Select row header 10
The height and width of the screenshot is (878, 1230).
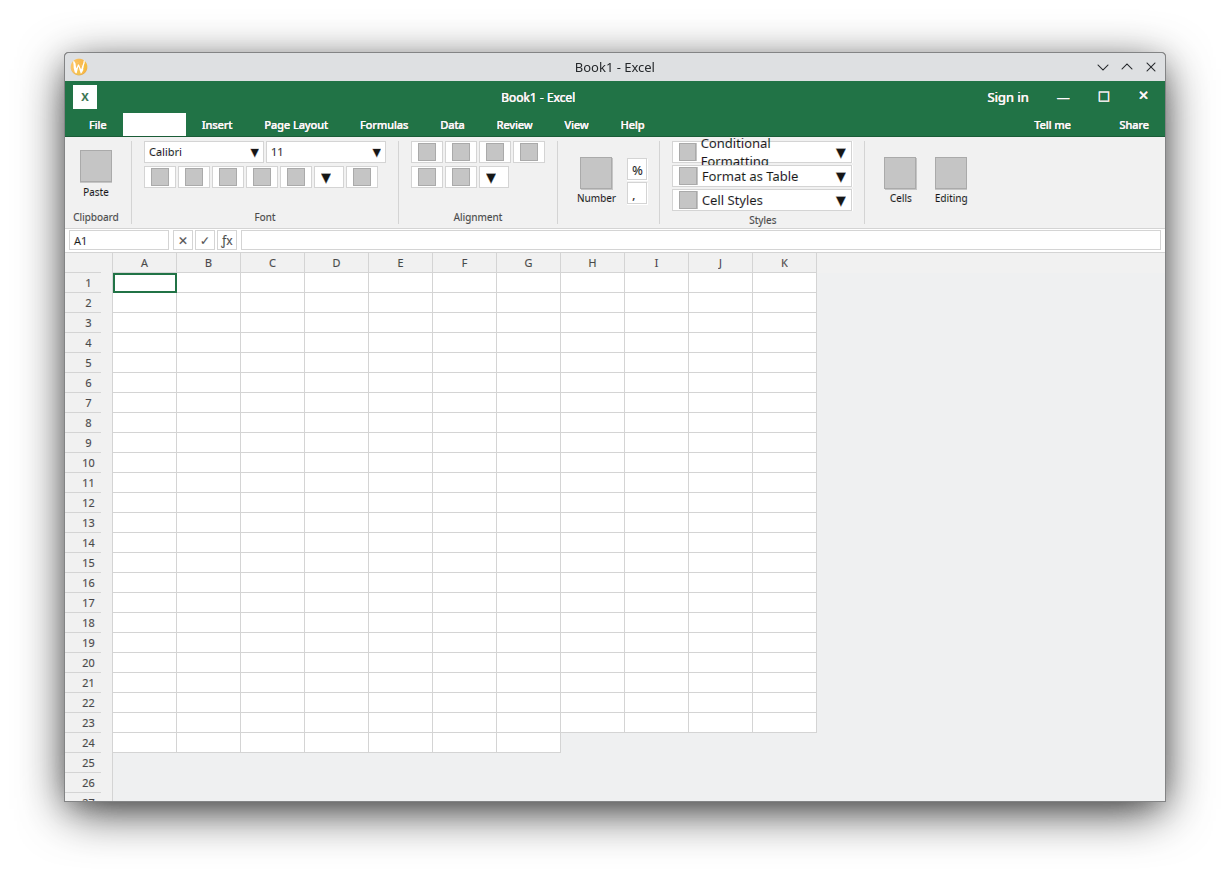point(89,463)
